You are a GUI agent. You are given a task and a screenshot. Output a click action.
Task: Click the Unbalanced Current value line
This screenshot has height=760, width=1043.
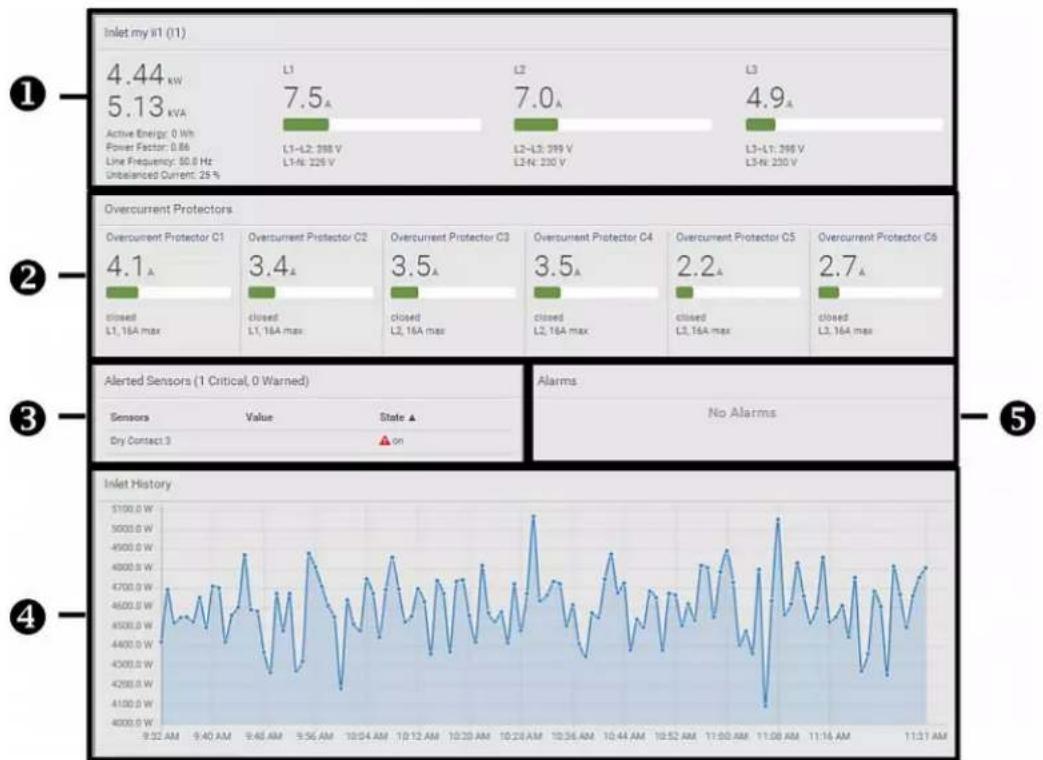pos(163,176)
